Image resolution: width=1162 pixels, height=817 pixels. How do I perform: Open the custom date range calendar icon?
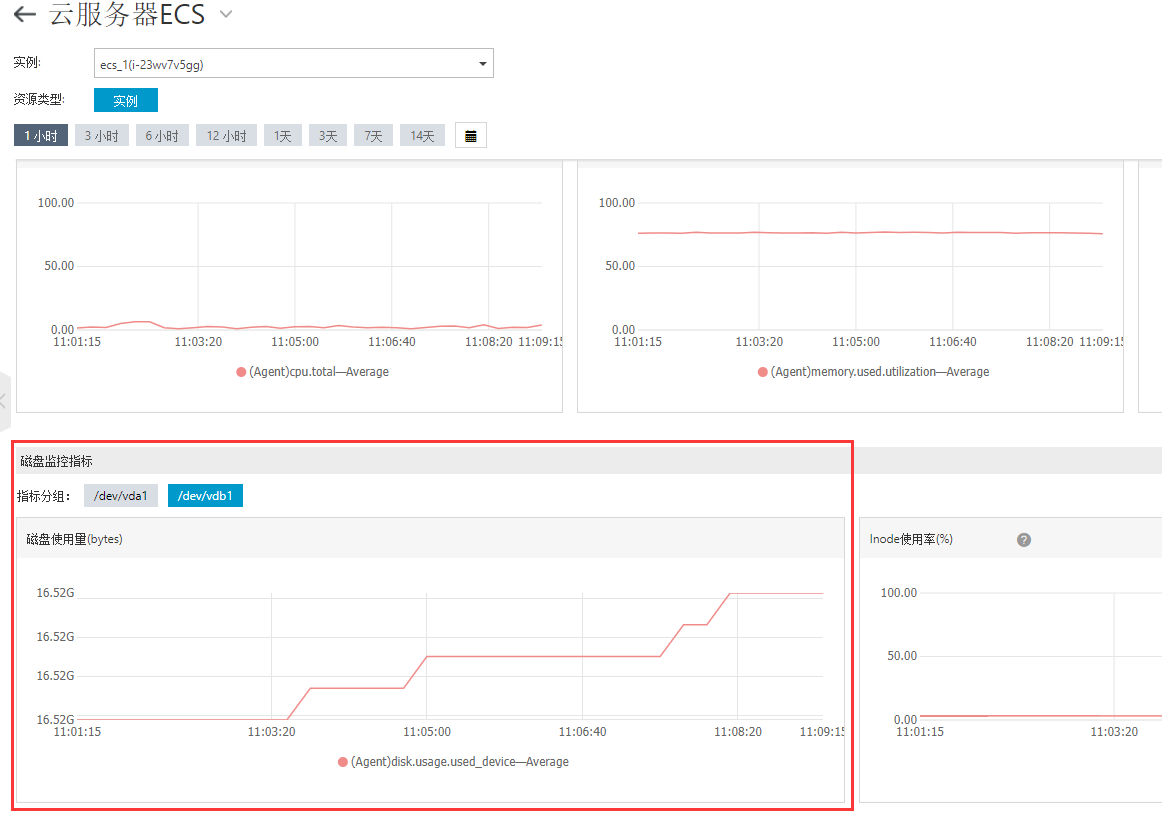point(471,136)
